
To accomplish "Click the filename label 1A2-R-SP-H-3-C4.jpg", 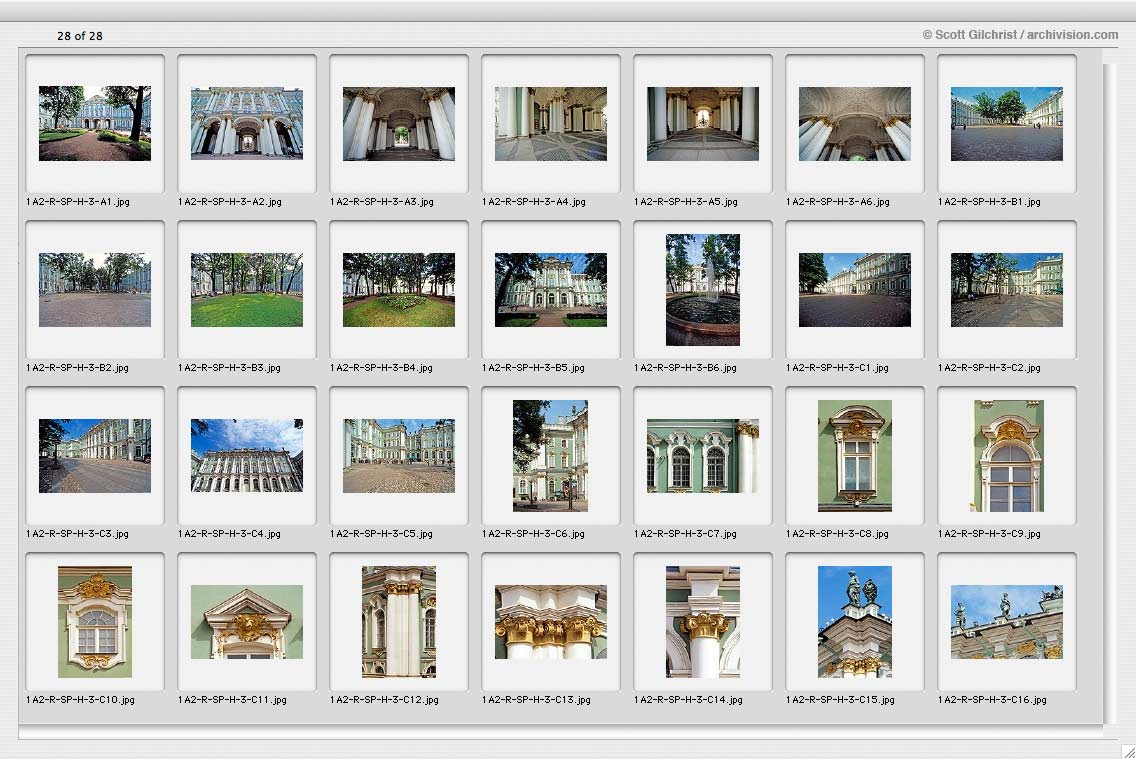I will pos(230,534).
